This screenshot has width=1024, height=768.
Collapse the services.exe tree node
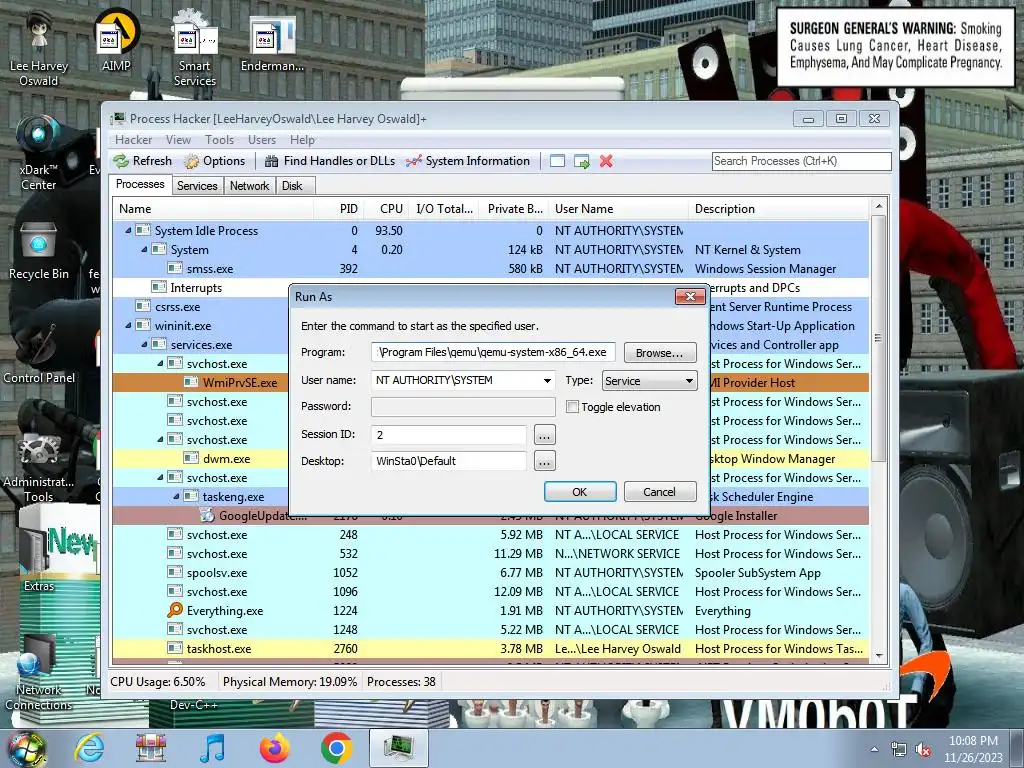(144, 344)
